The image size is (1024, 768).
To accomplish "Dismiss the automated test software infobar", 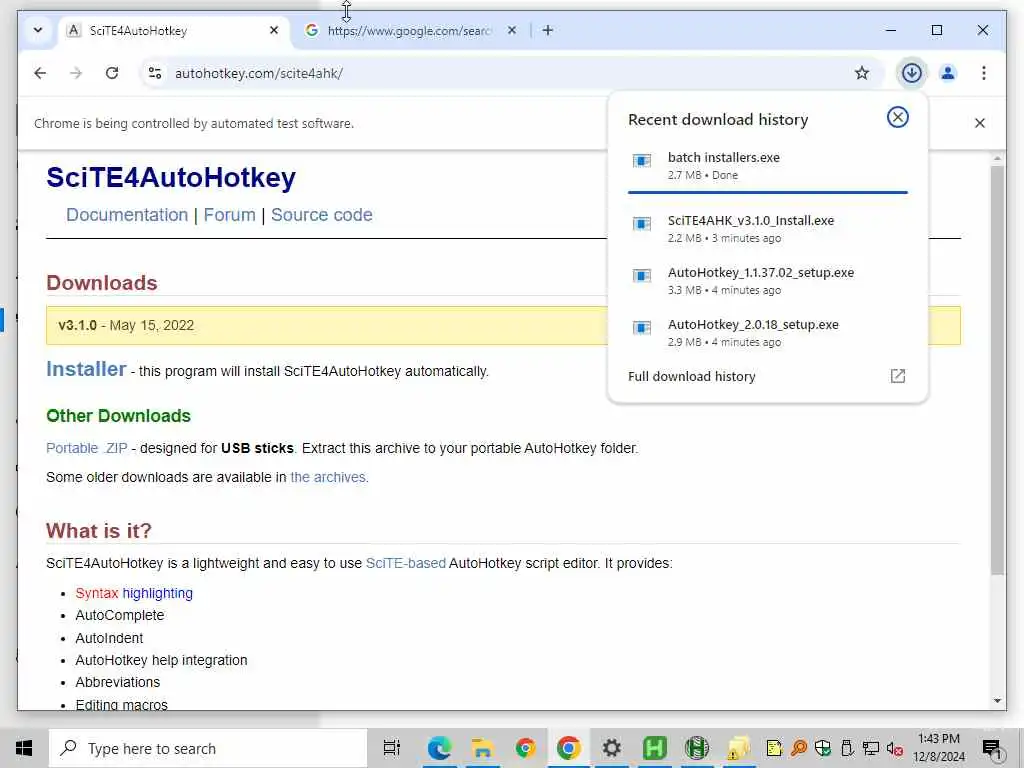I will 980,123.
